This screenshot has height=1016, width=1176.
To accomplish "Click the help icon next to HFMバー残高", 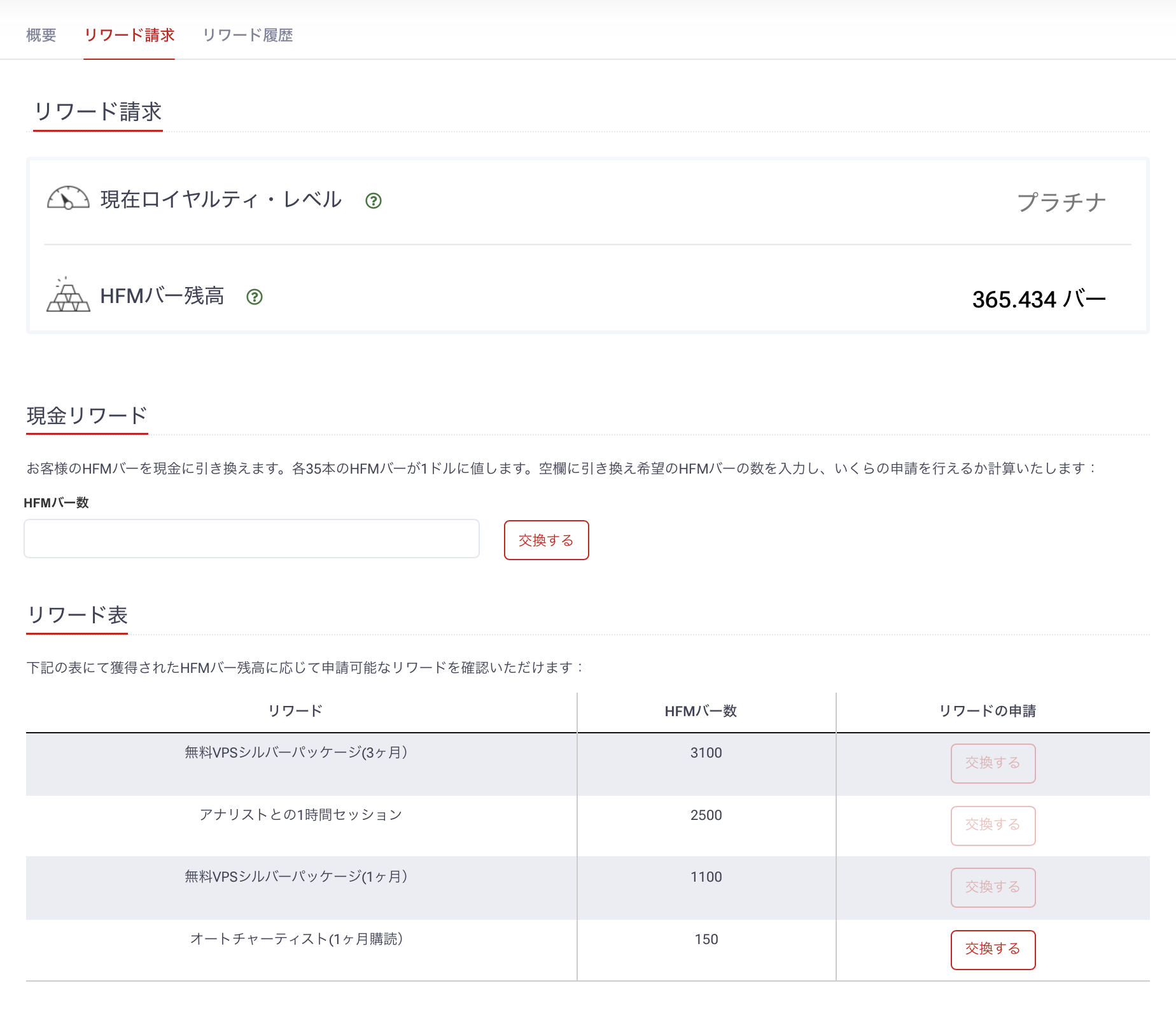I will tap(255, 297).
